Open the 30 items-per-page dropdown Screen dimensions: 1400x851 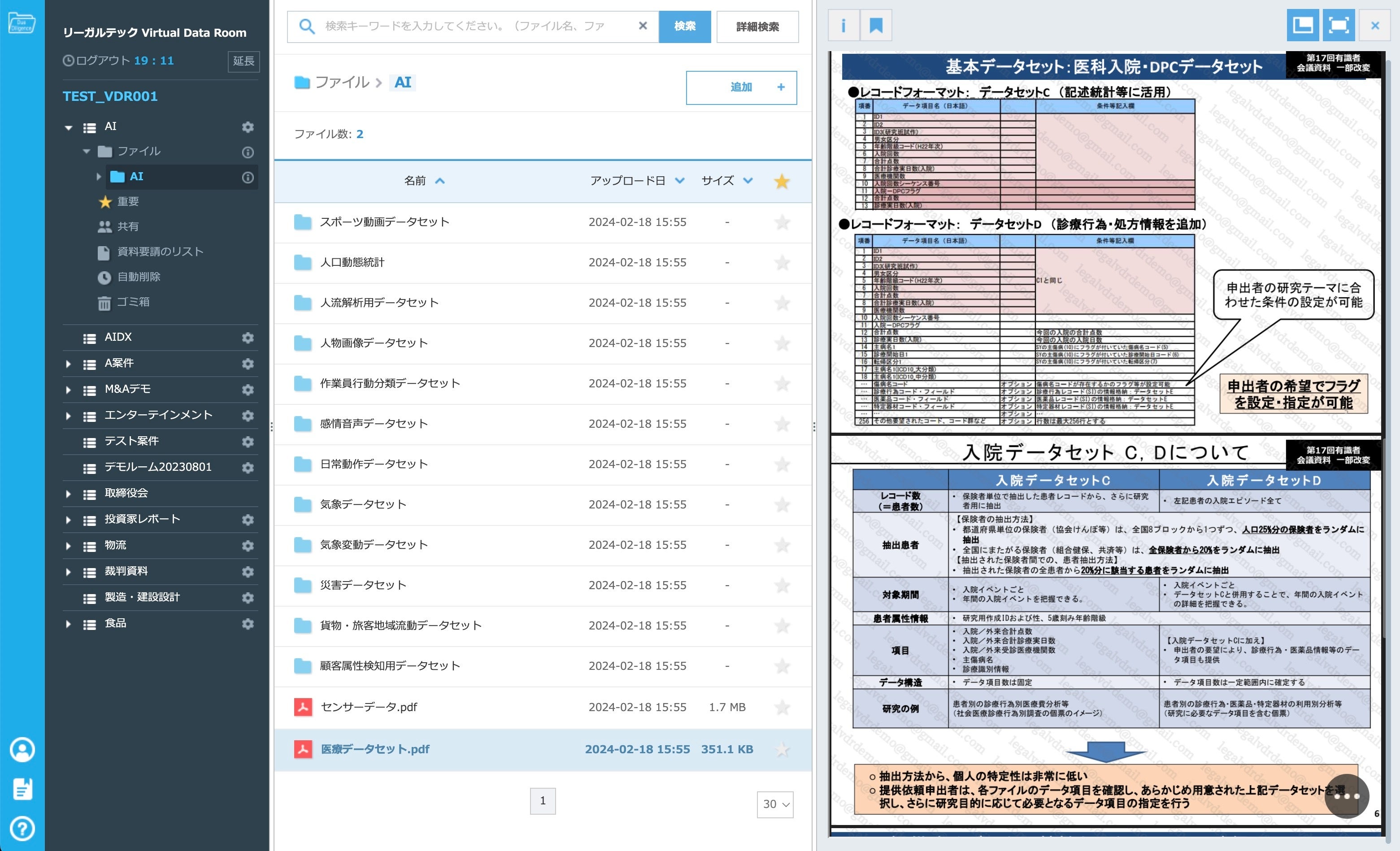point(775,804)
